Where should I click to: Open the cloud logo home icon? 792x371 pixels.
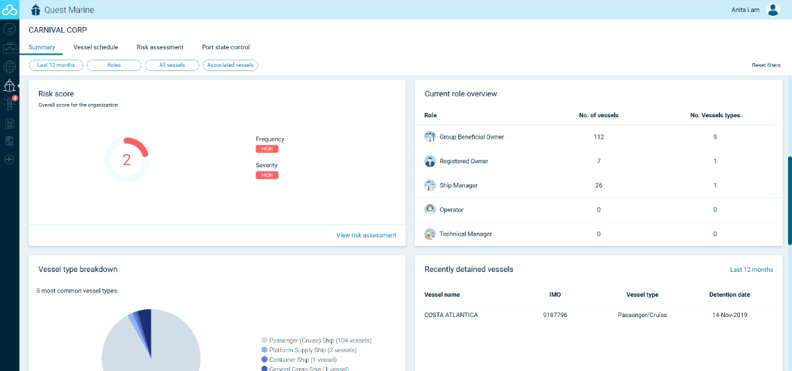(x=10, y=10)
